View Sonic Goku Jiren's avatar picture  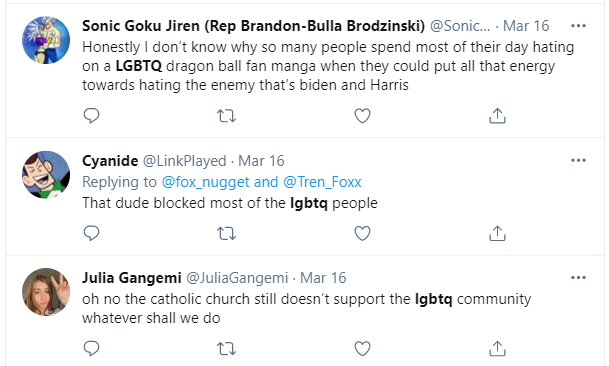[x=46, y=40]
